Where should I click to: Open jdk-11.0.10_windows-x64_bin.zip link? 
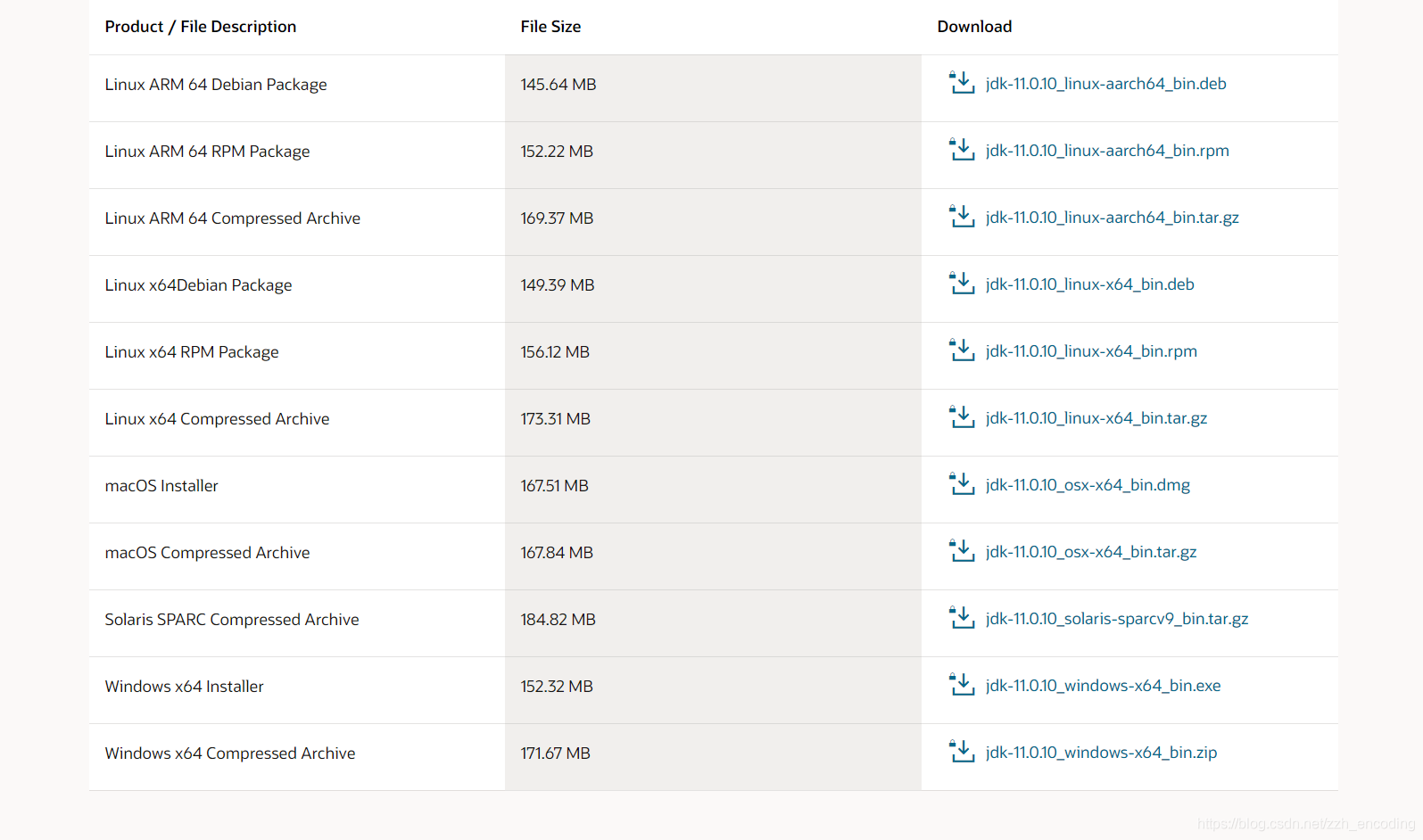tap(1102, 753)
